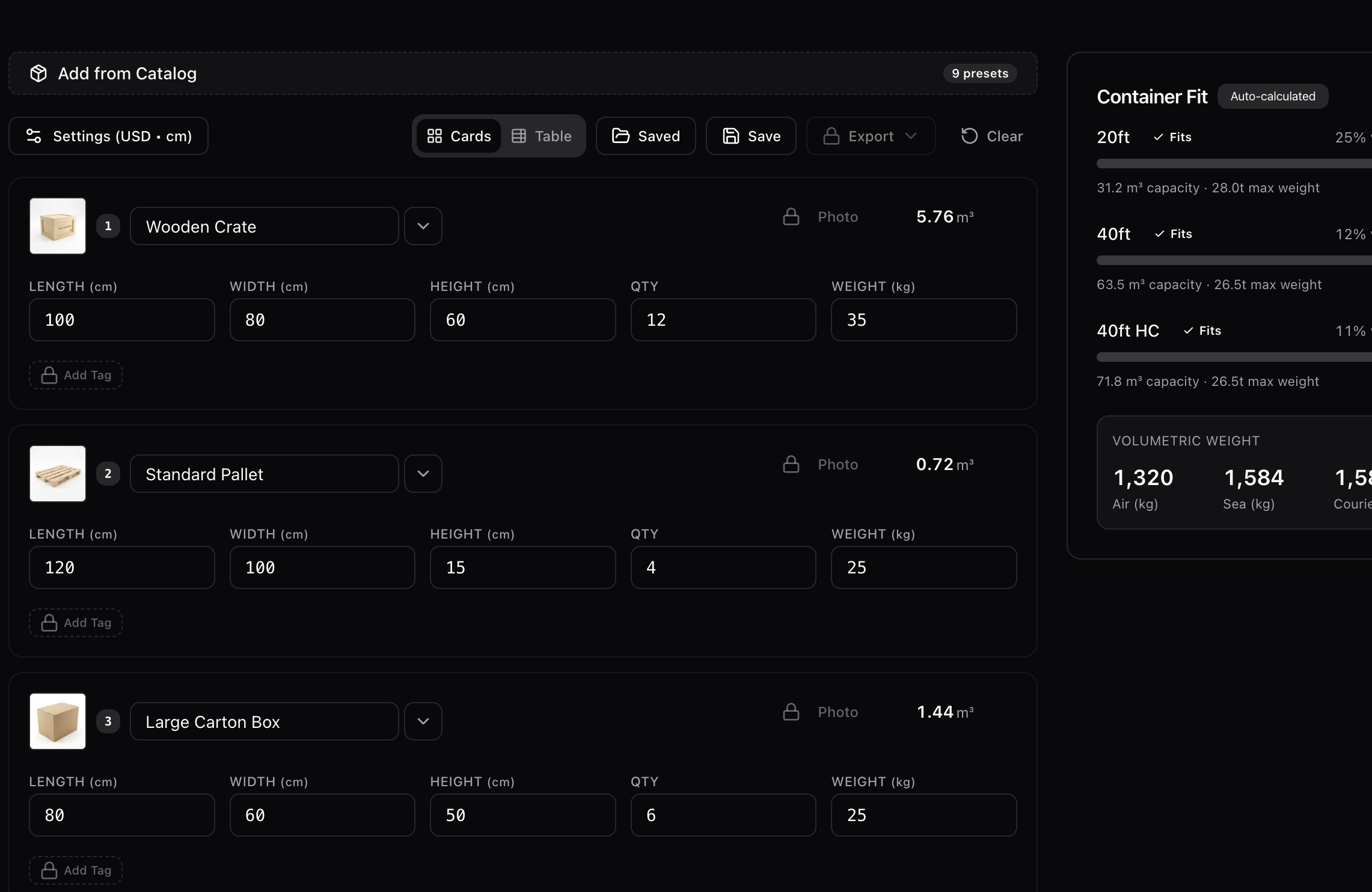The image size is (1372, 892).
Task: Expand the Wooden Crate preset dropdown
Action: point(423,226)
